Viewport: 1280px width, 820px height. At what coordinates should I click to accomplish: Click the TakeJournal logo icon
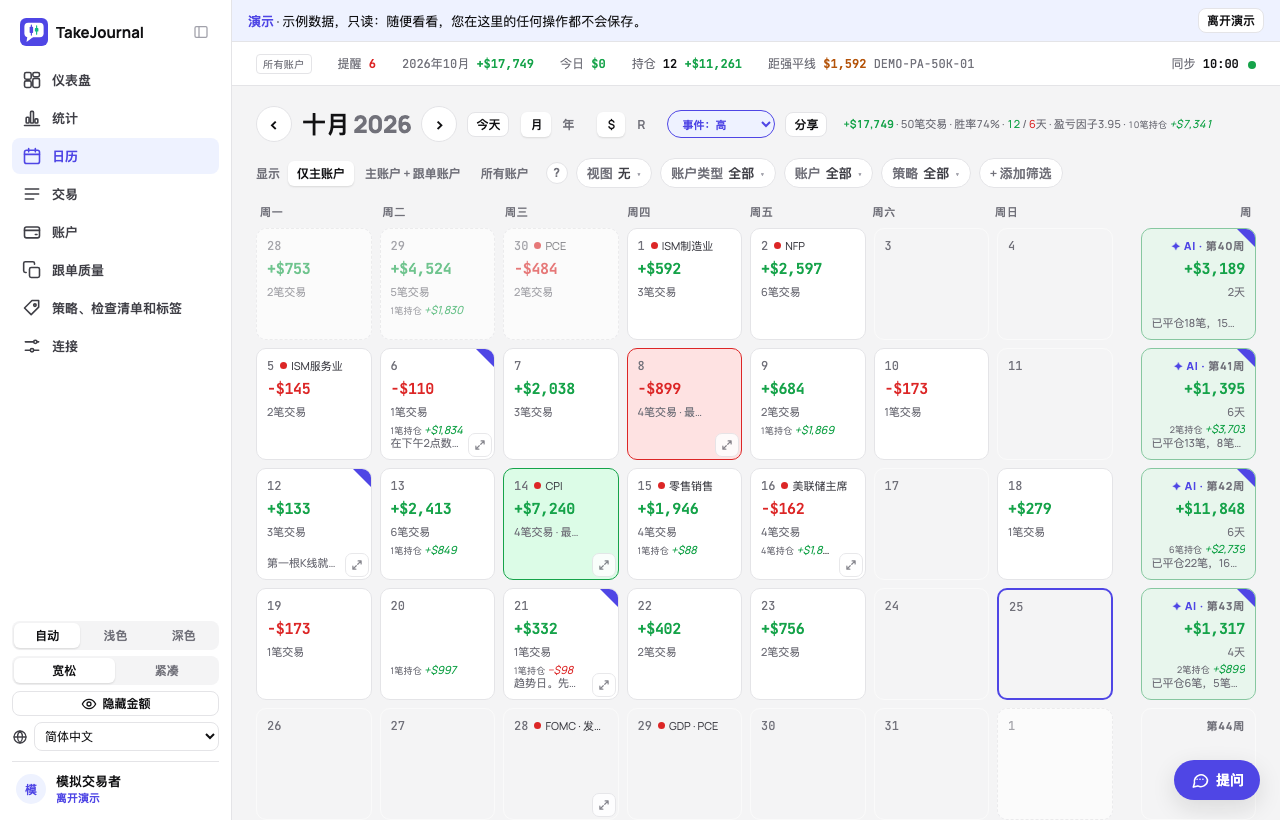coord(34,32)
